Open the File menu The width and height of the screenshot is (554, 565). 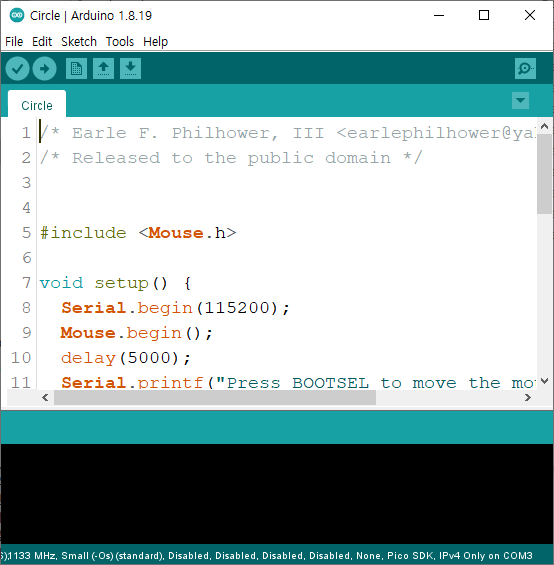pos(14,41)
